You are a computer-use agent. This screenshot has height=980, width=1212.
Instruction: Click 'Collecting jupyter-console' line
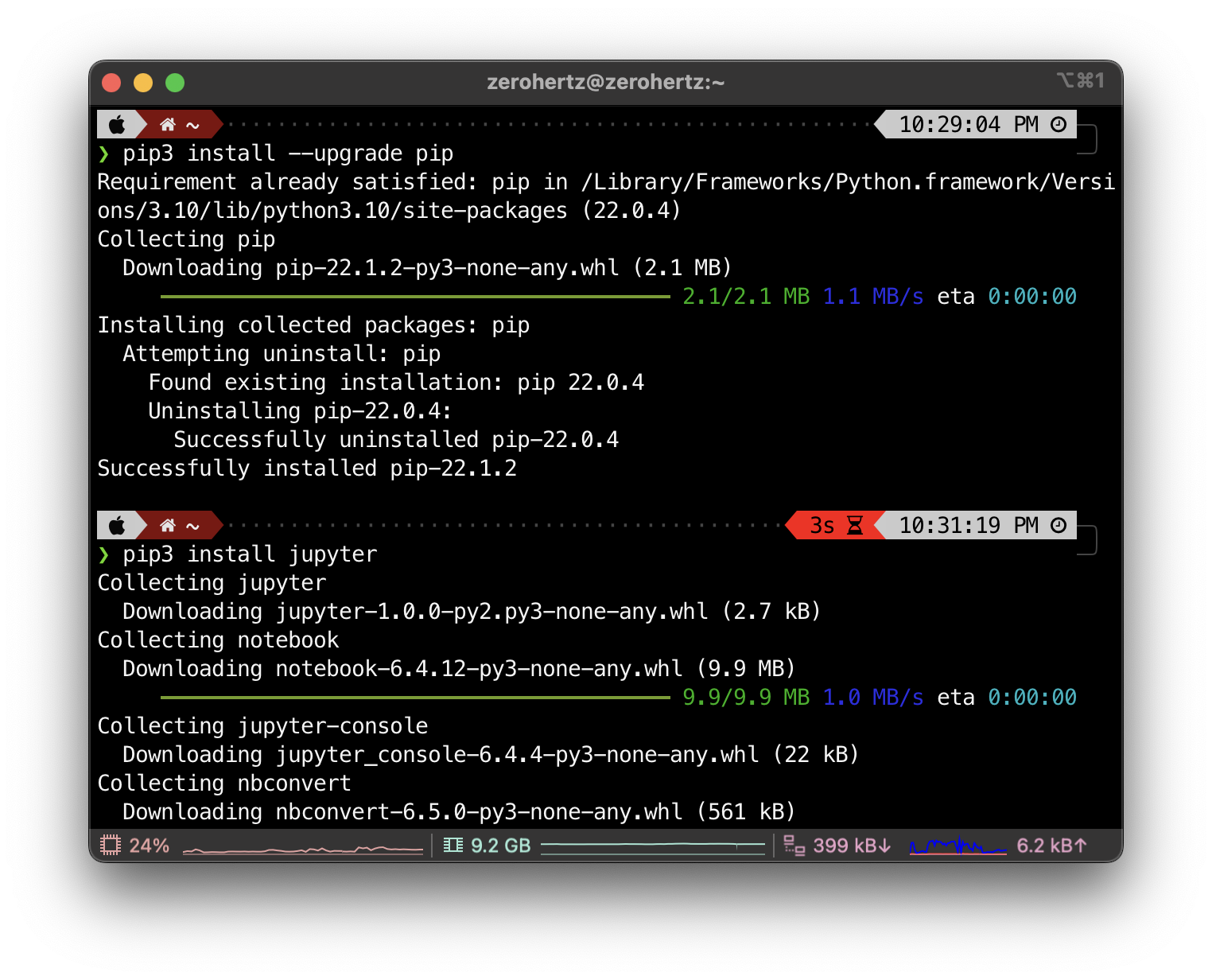click(x=262, y=725)
